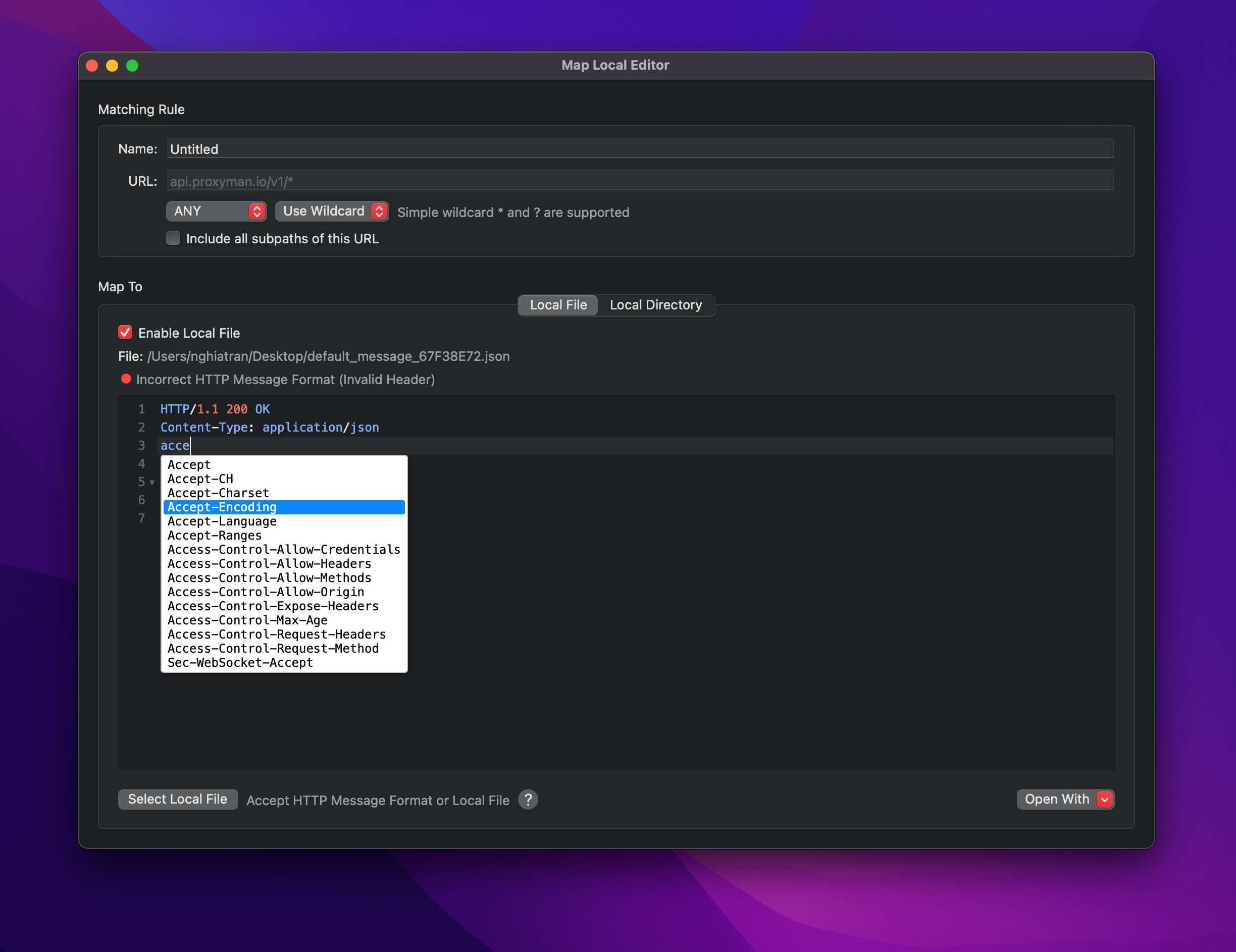The image size is (1236, 952).
Task: Choose Accept-Encoding from autocomplete list
Action: click(284, 507)
